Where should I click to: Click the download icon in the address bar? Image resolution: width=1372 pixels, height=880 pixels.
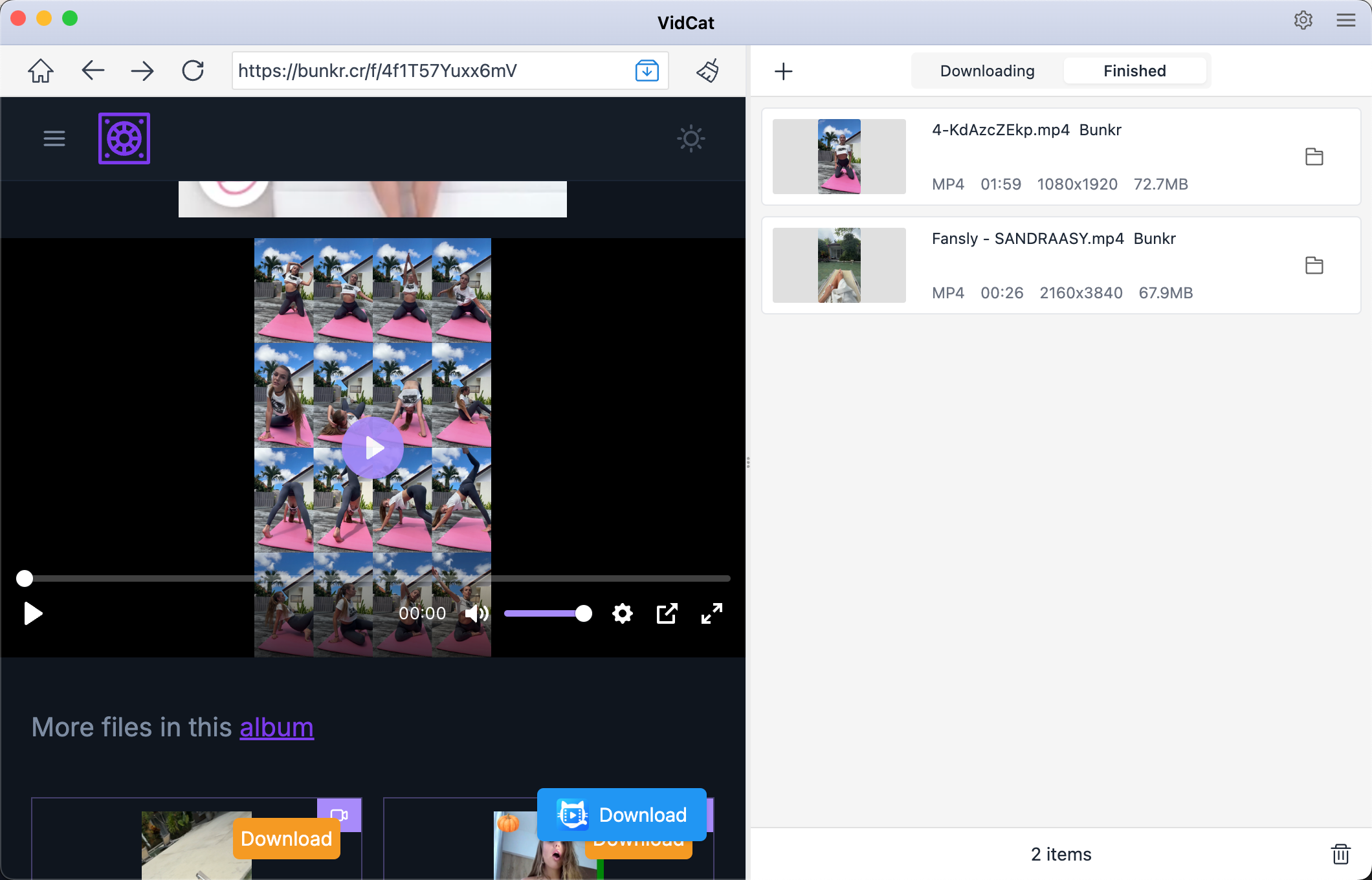647,71
